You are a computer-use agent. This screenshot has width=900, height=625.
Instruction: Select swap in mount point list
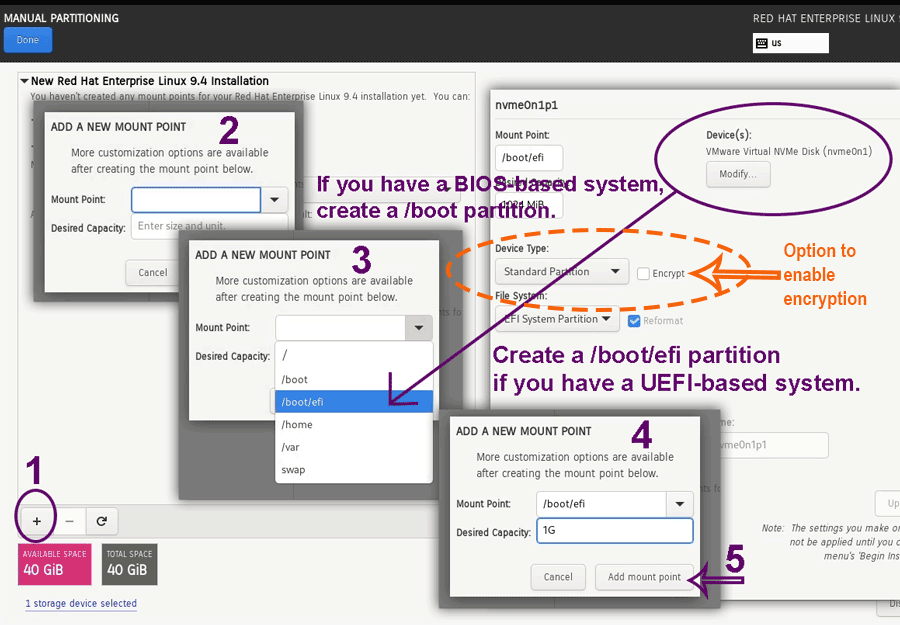[354, 469]
